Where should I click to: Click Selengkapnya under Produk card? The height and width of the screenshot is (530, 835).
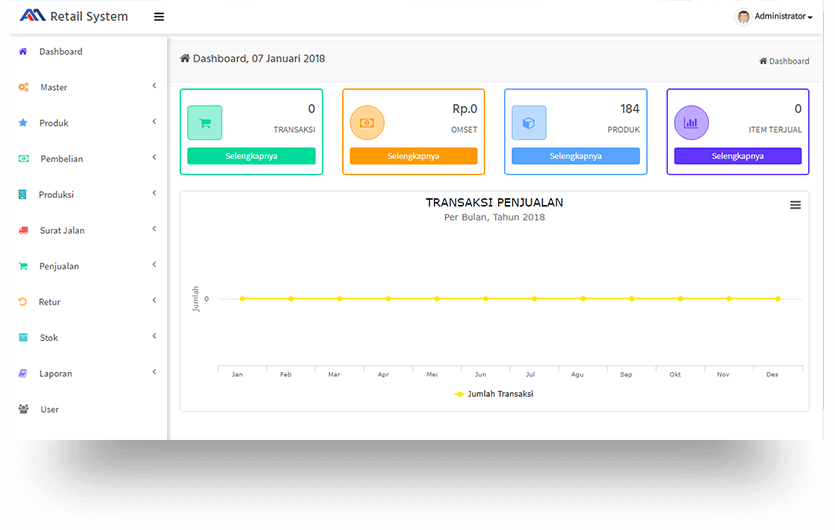[576, 156]
